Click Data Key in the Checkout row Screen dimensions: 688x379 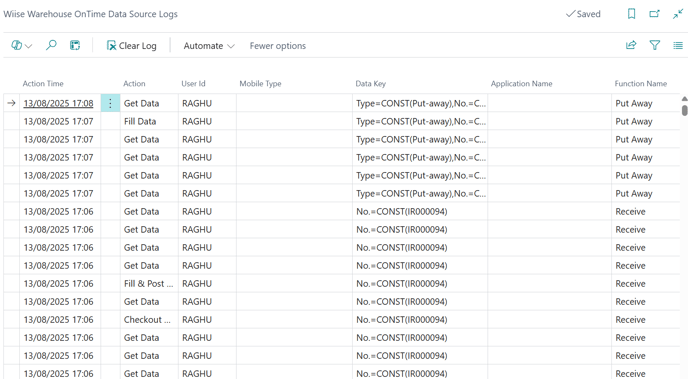pos(420,320)
